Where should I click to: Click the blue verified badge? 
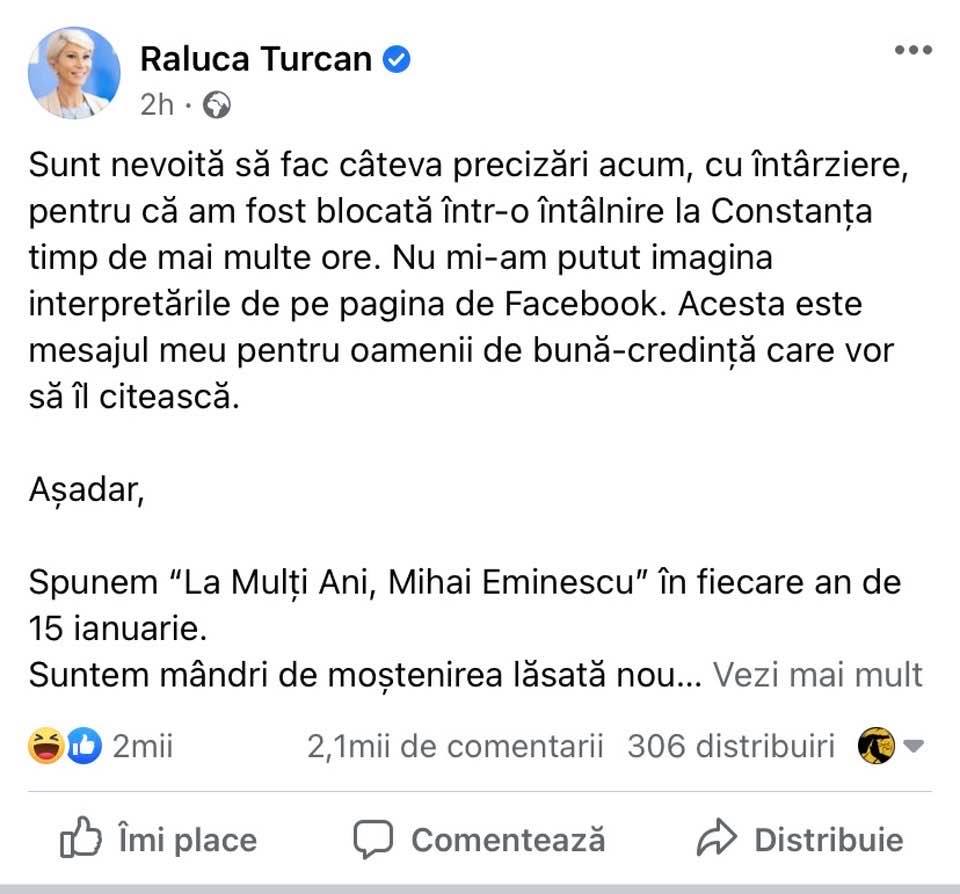point(398,60)
